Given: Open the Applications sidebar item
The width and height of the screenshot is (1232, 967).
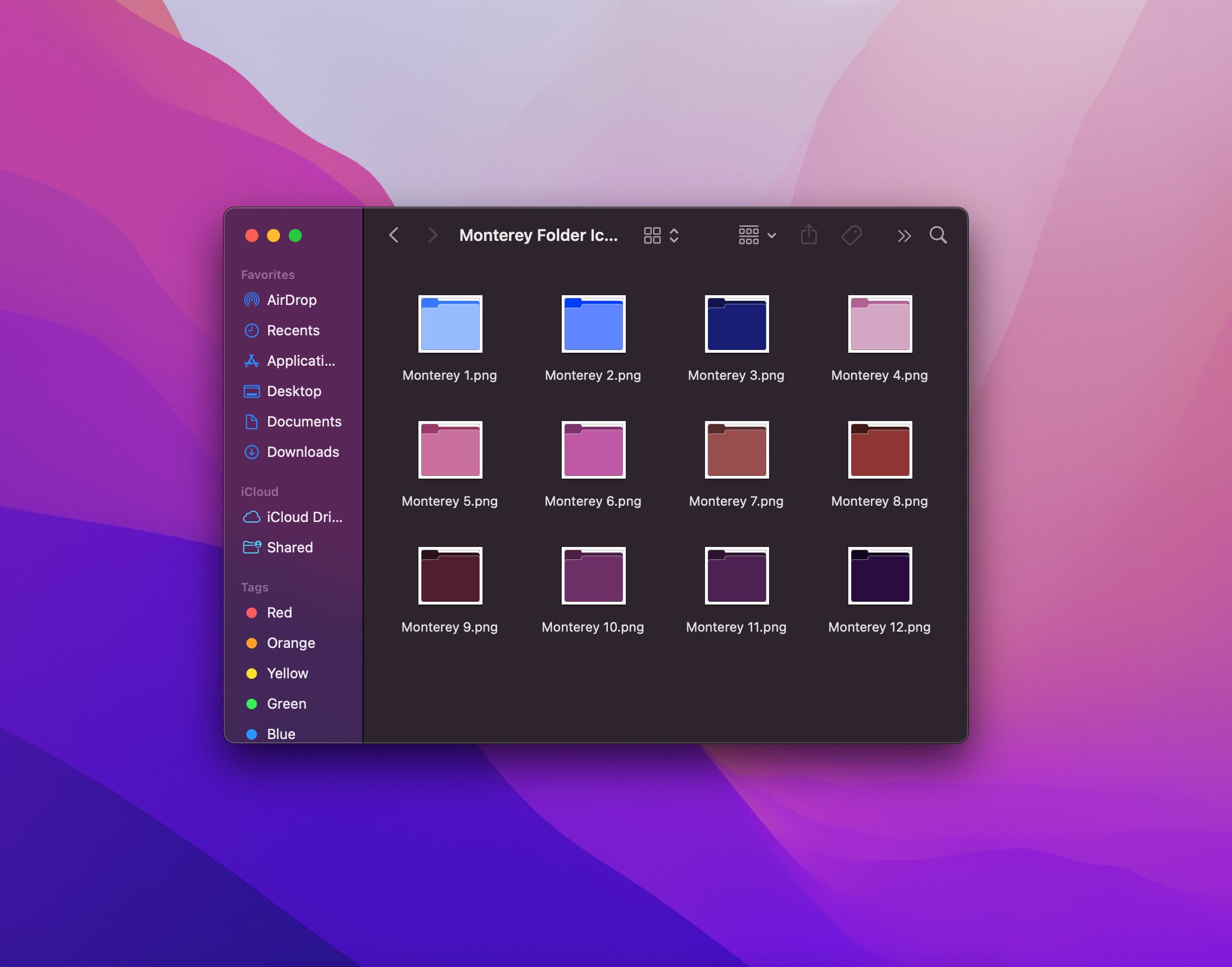Looking at the screenshot, I should coord(300,361).
